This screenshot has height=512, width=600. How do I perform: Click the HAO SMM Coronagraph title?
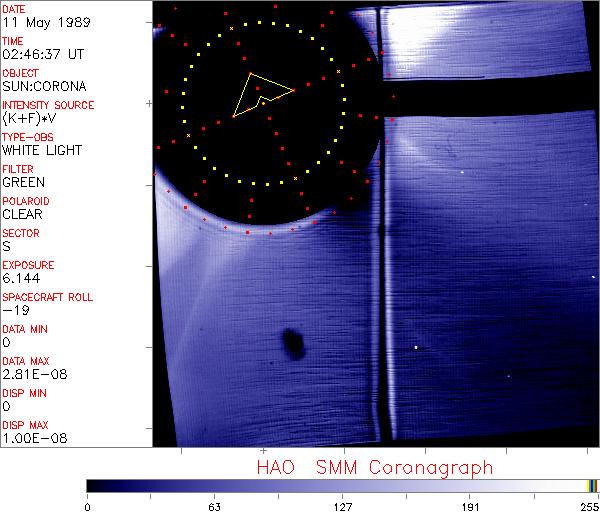pos(374,467)
